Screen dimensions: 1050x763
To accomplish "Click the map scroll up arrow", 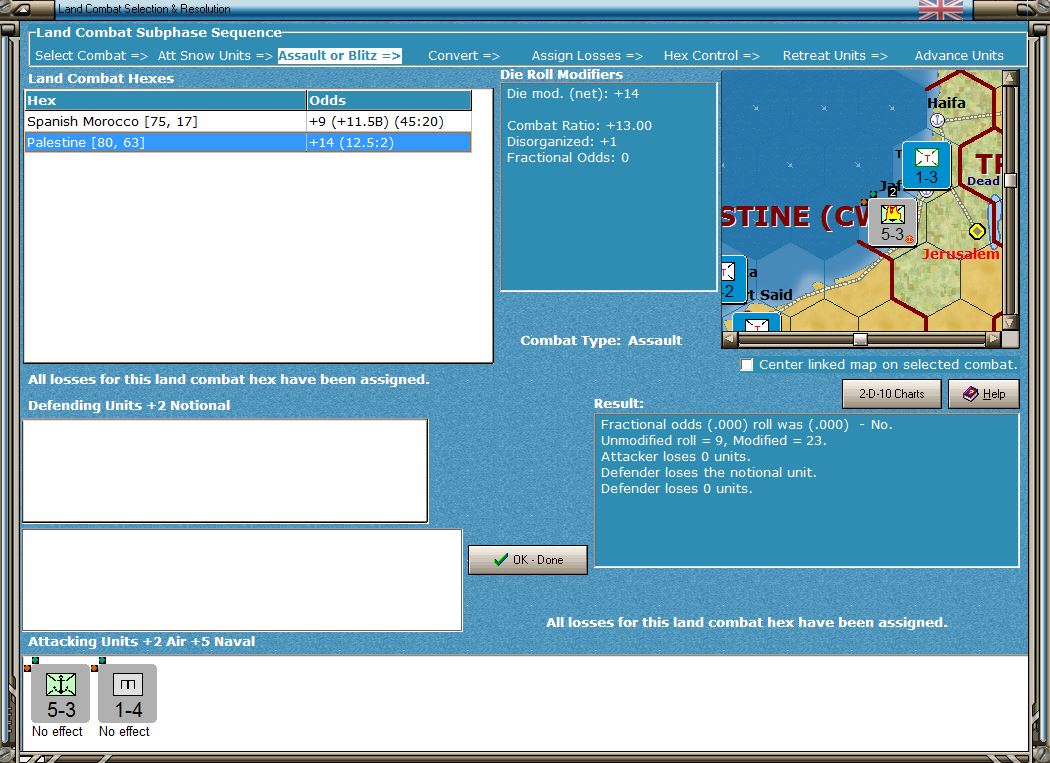I will 1010,78.
